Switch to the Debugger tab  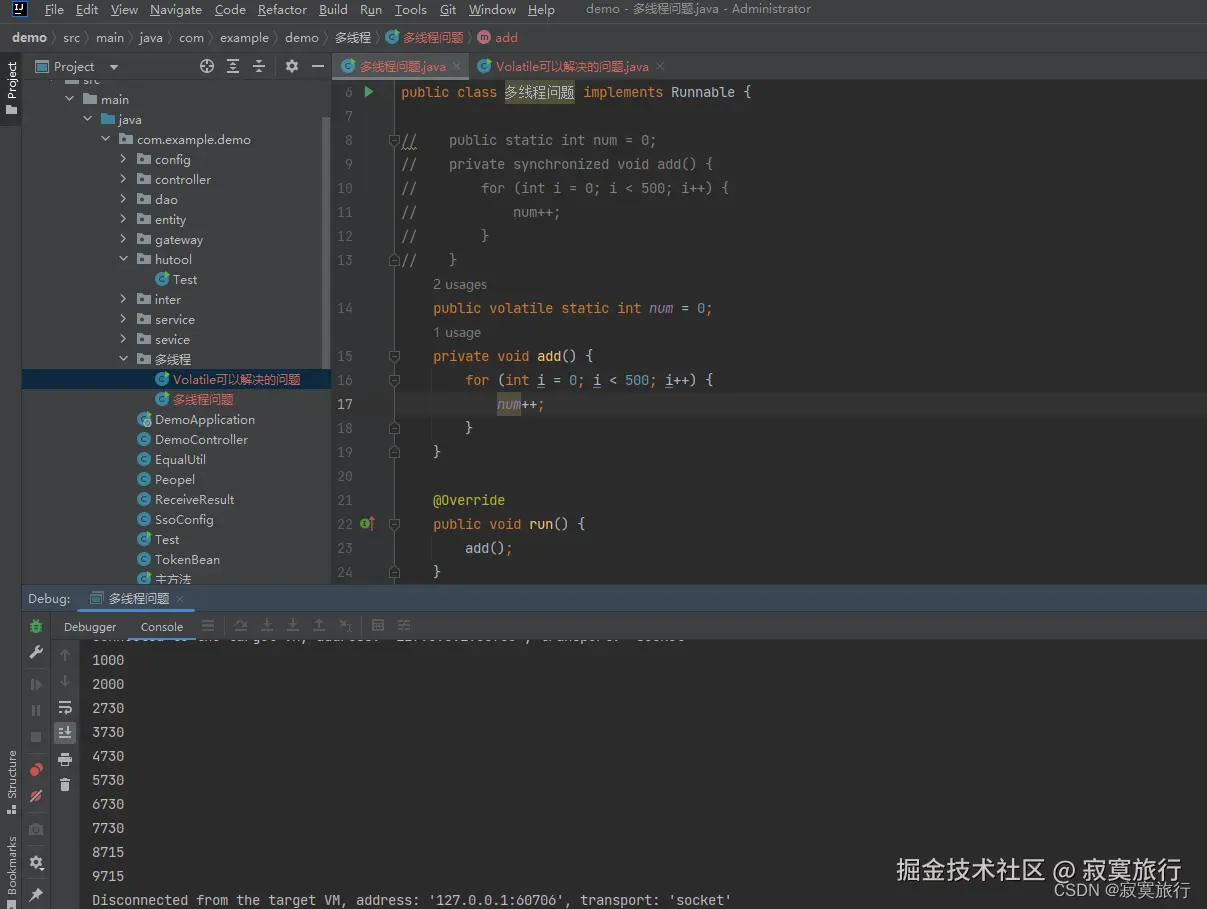tap(90, 627)
